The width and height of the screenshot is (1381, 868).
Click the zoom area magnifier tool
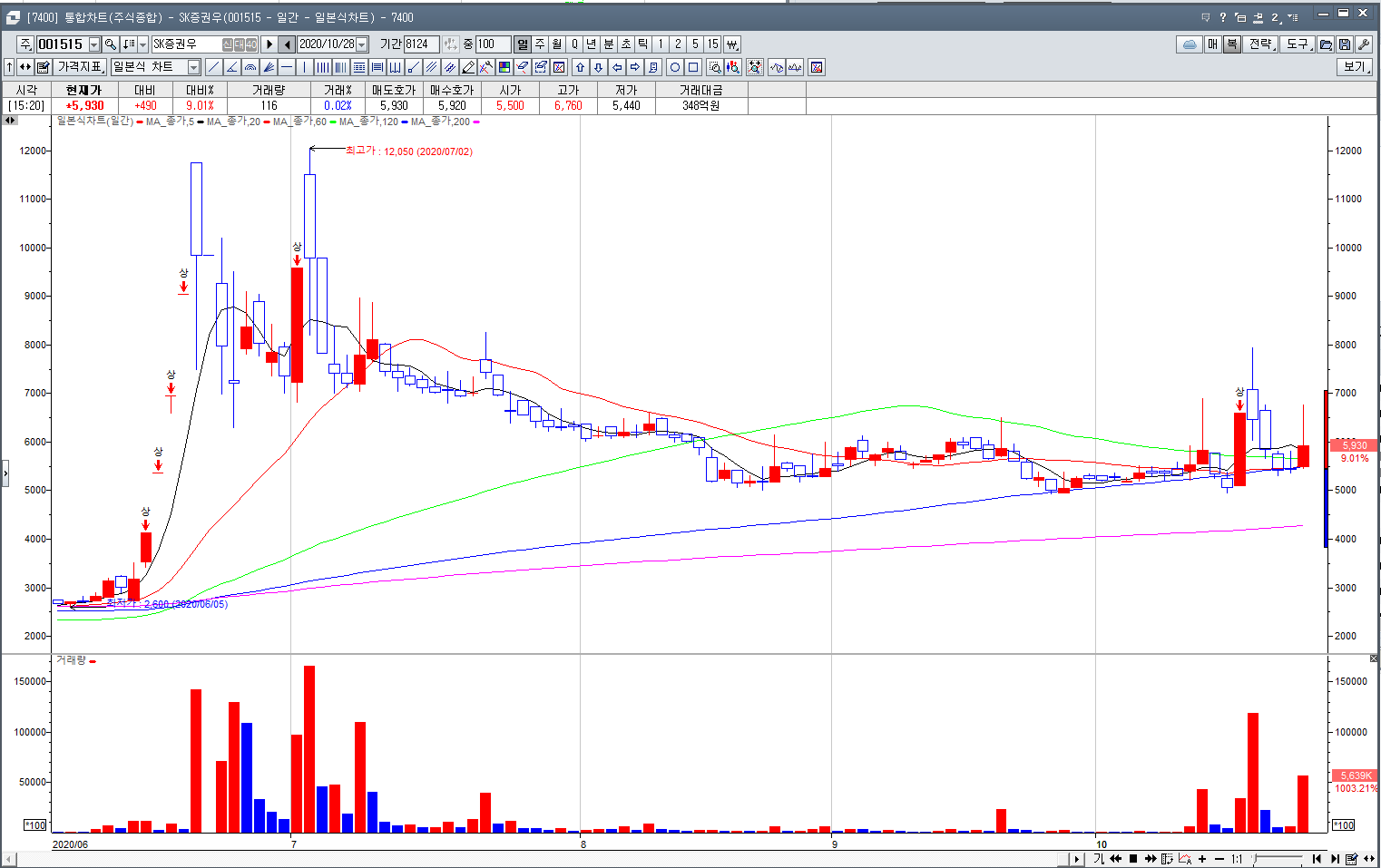coord(715,67)
